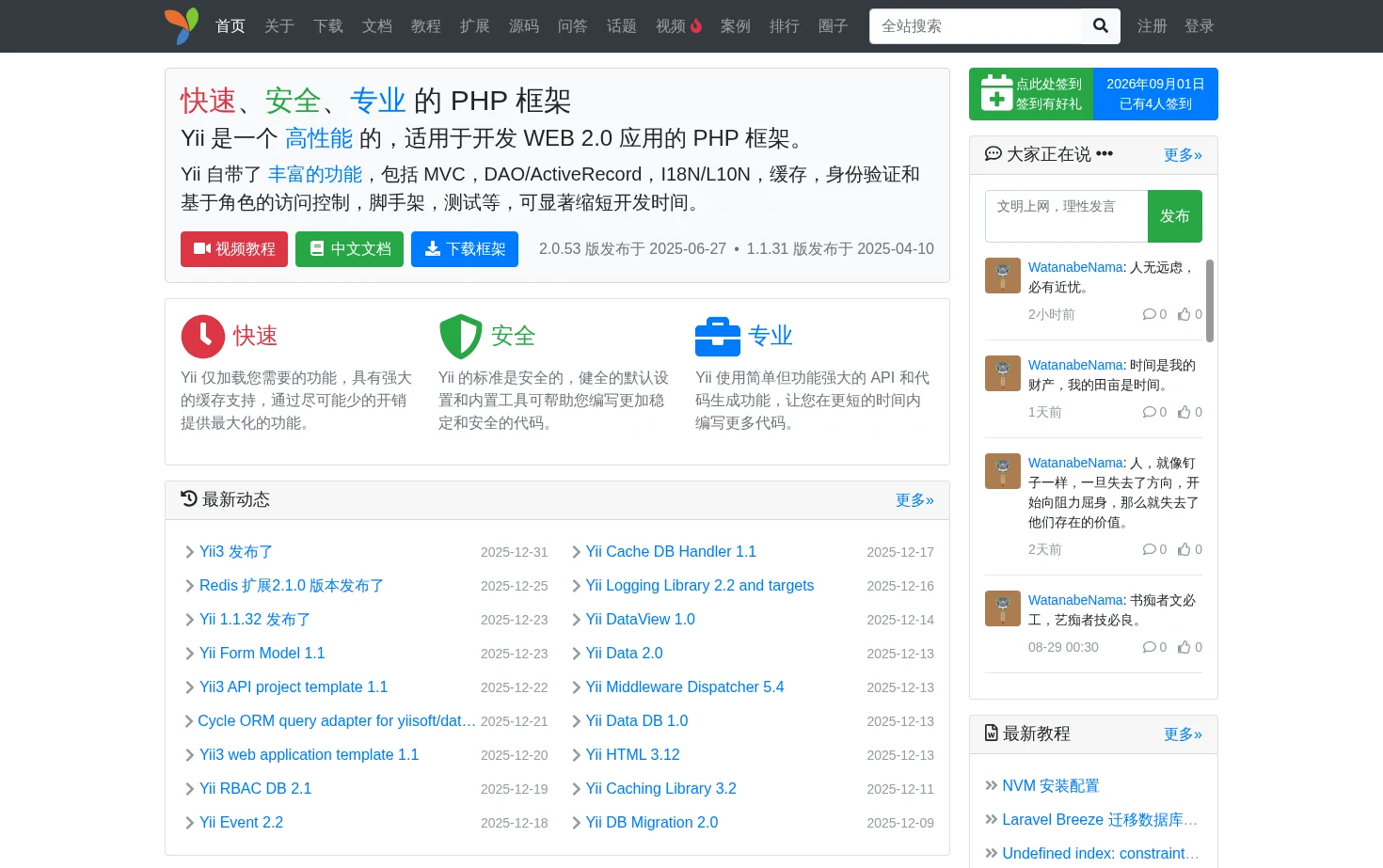The height and width of the screenshot is (868, 1383).
Task: Open the 文档 nav item
Action: [377, 26]
